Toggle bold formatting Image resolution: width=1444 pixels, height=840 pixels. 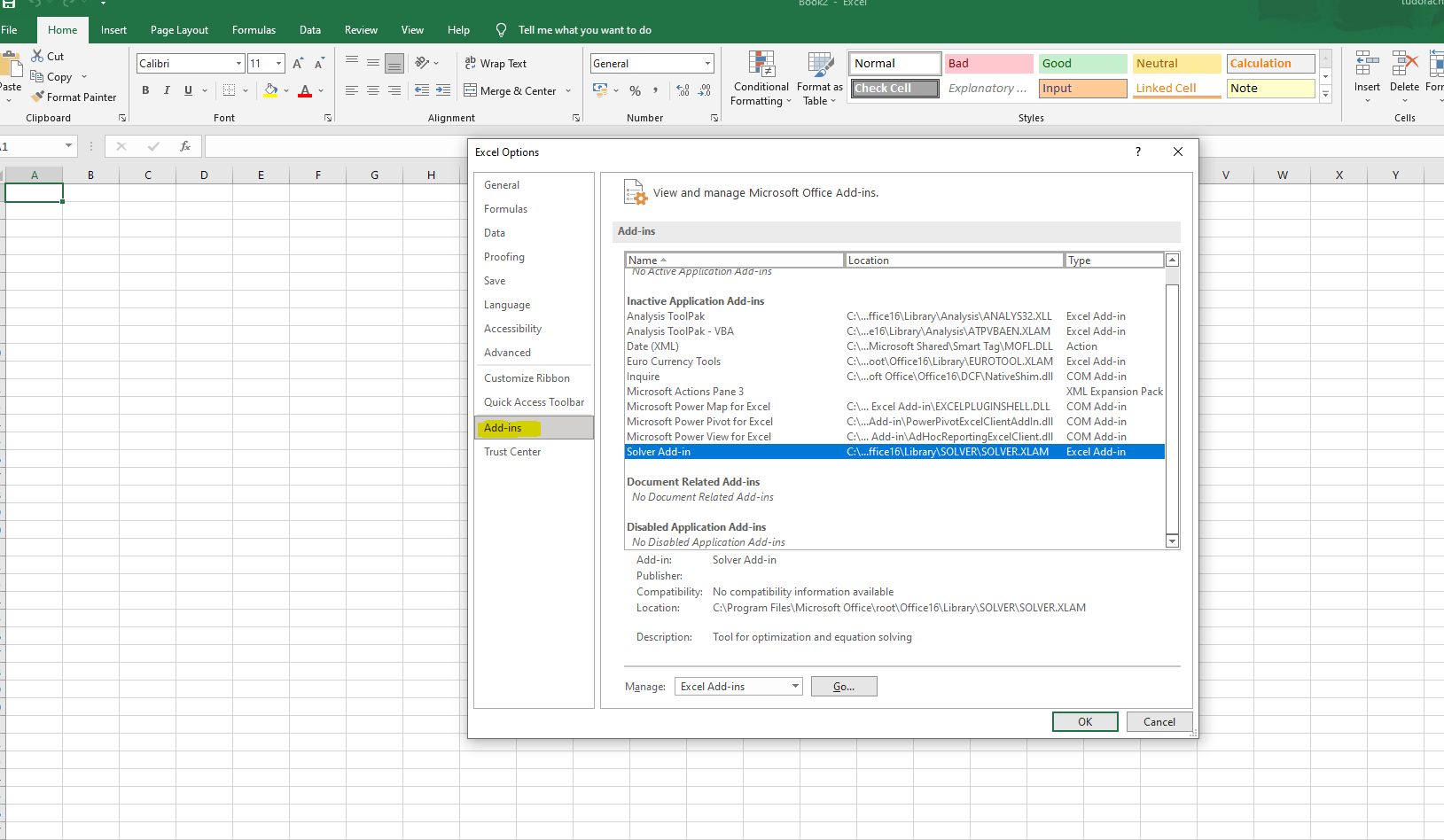coord(145,90)
